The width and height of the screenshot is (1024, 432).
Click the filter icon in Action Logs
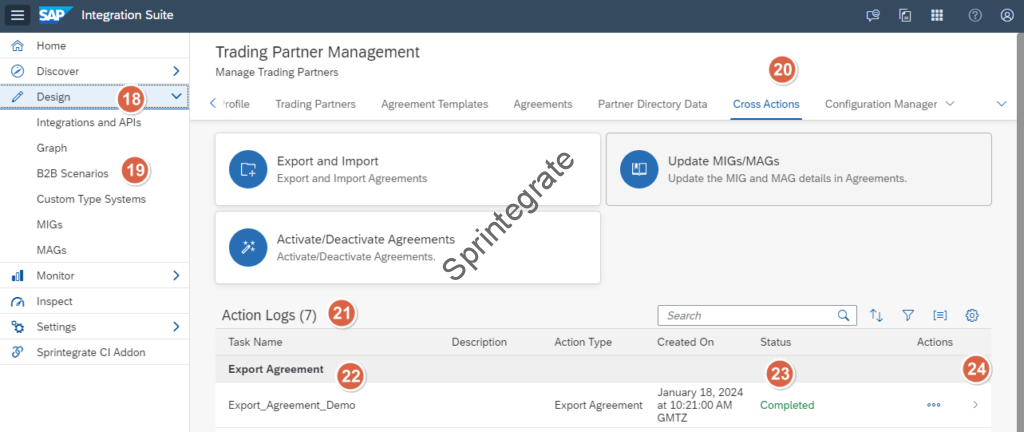[908, 315]
